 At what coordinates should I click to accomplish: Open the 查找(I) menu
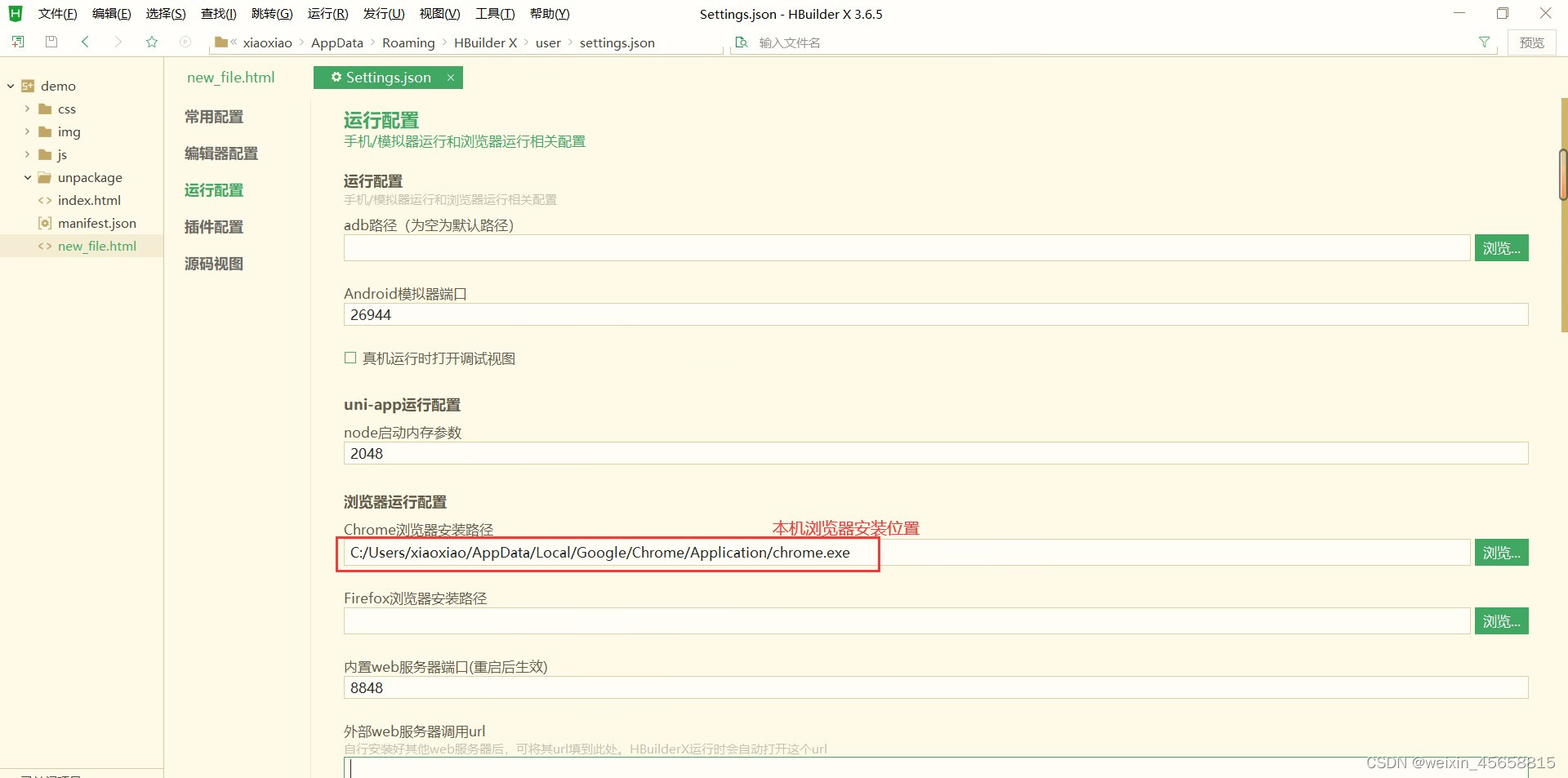[x=218, y=14]
